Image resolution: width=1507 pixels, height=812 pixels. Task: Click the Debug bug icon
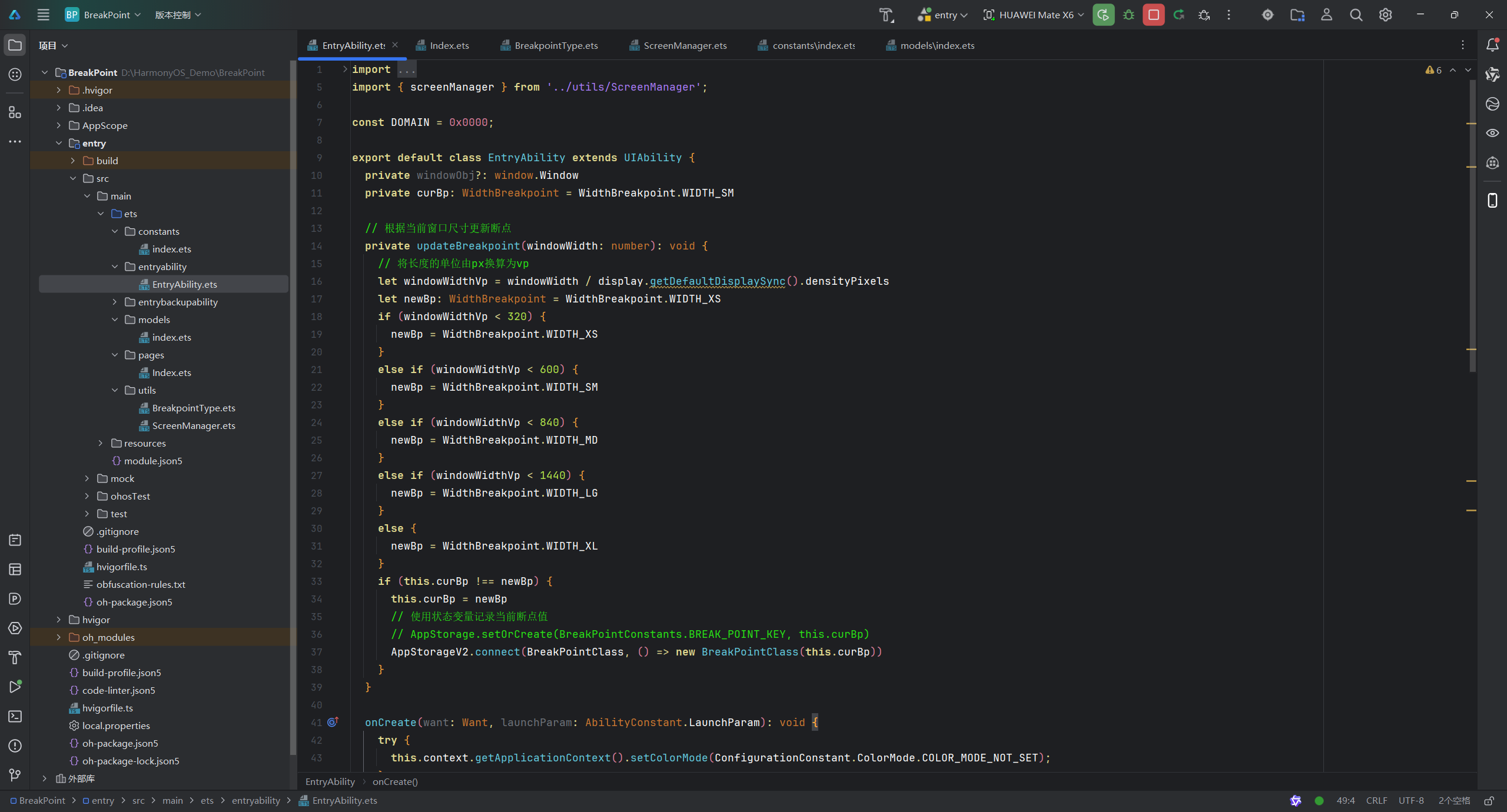[x=1128, y=15]
